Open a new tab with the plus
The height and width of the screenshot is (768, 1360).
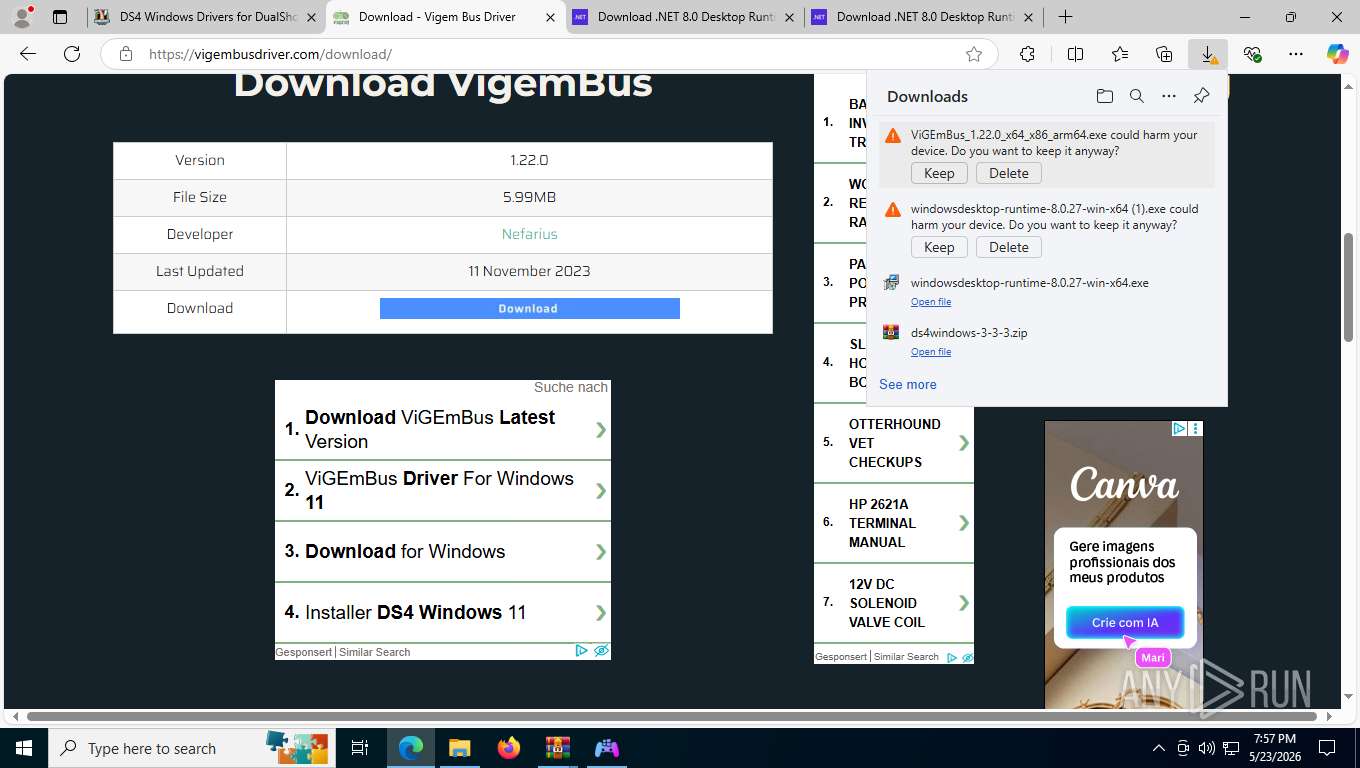tap(1066, 17)
